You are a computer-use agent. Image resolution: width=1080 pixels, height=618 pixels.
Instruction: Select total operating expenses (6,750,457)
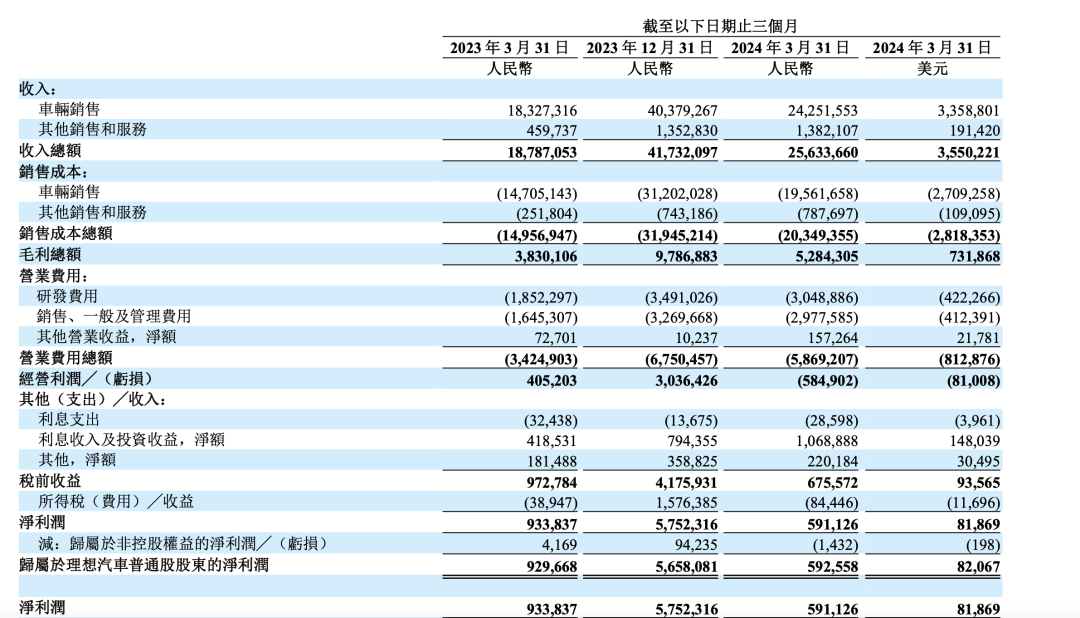pyautogui.click(x=682, y=360)
